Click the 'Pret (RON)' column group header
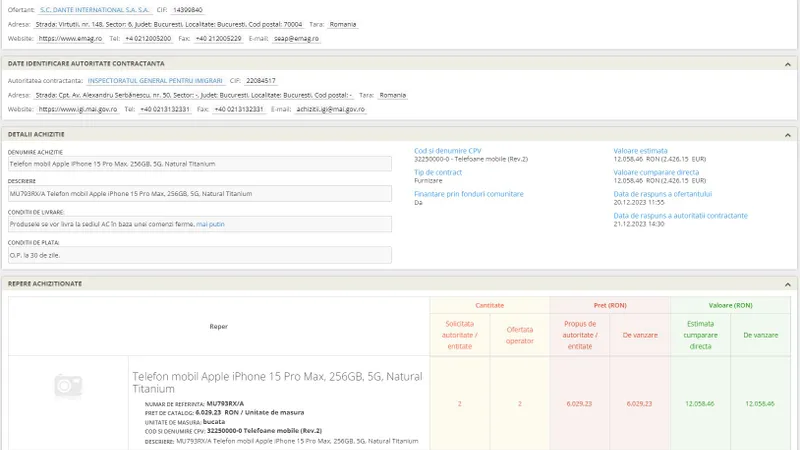The image size is (800, 450). tap(610, 305)
